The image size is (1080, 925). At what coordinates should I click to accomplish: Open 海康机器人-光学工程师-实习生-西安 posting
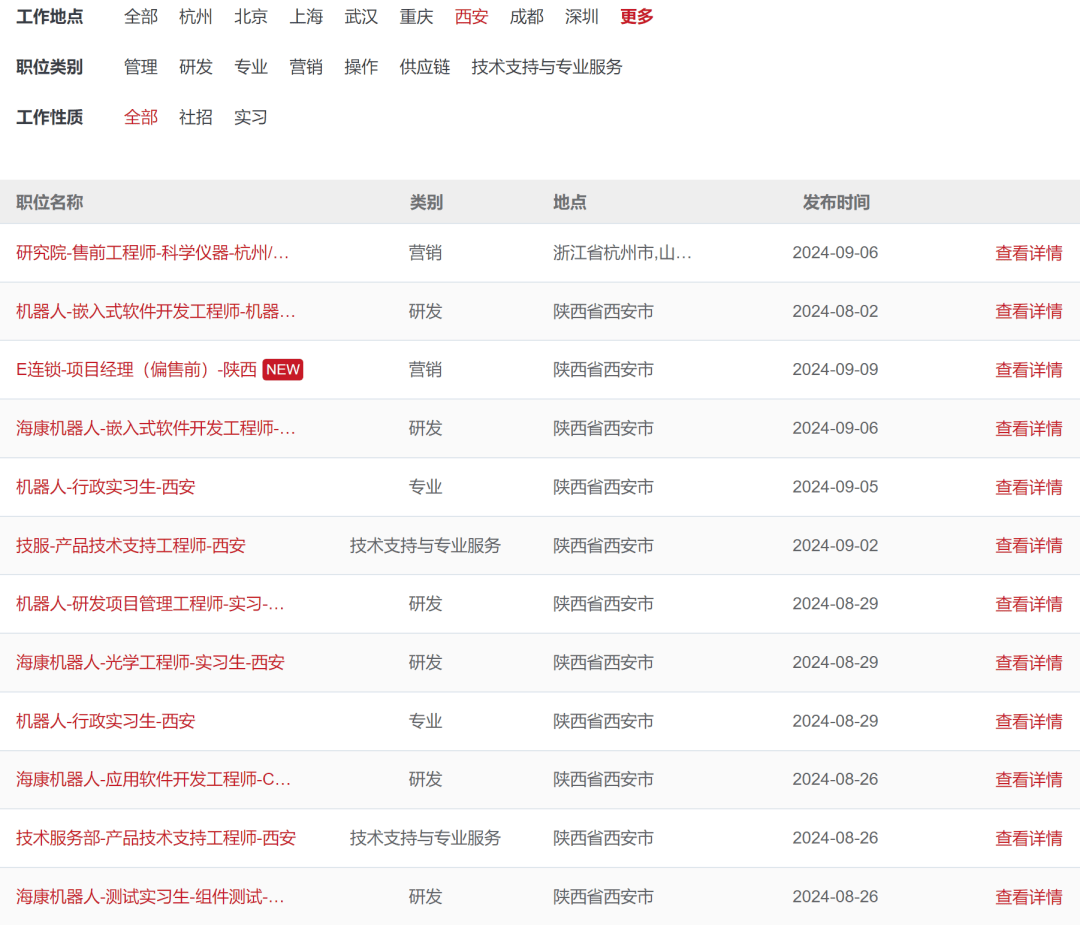pyautogui.click(x=150, y=663)
